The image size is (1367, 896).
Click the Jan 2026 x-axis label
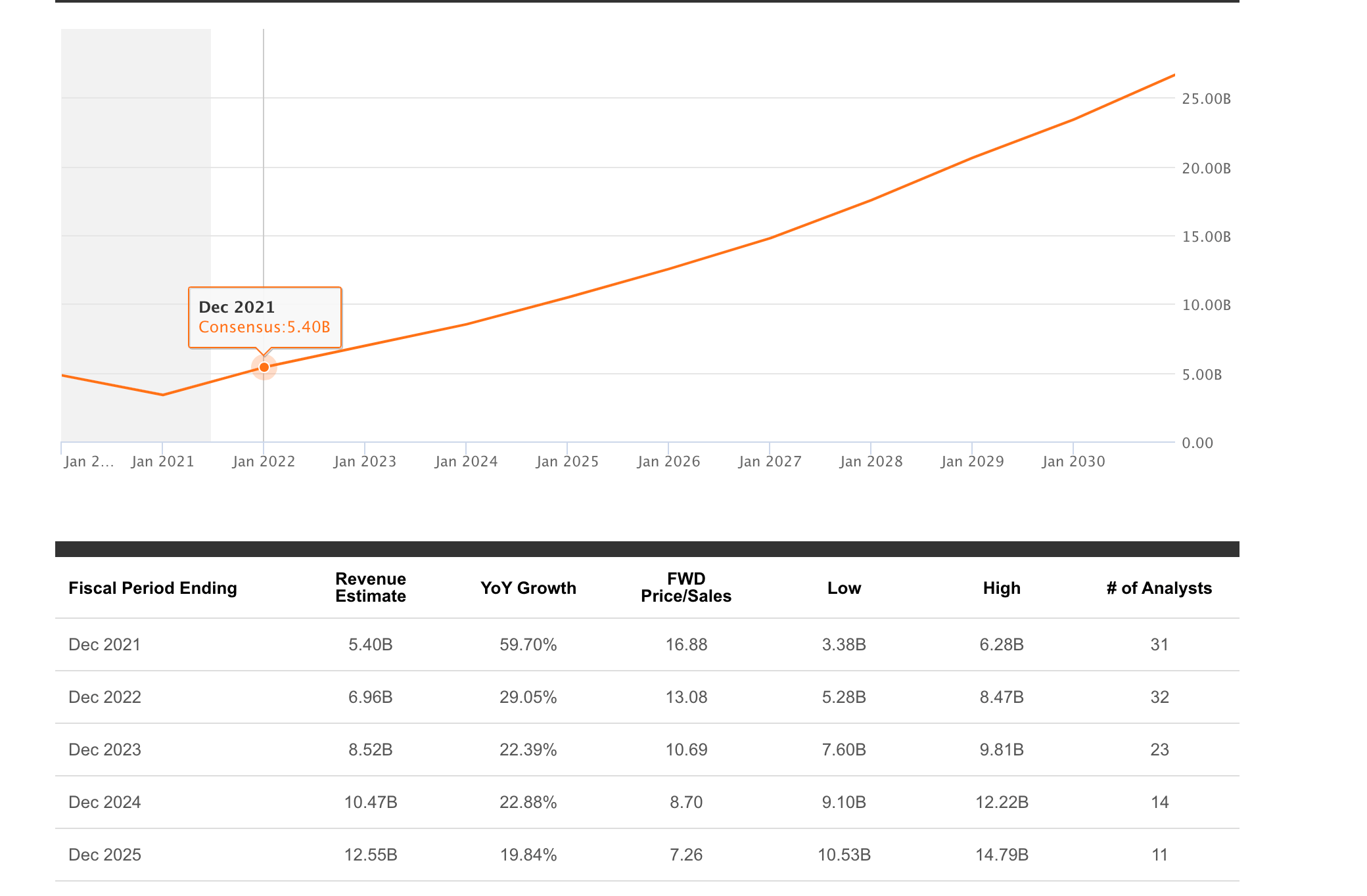coord(668,462)
